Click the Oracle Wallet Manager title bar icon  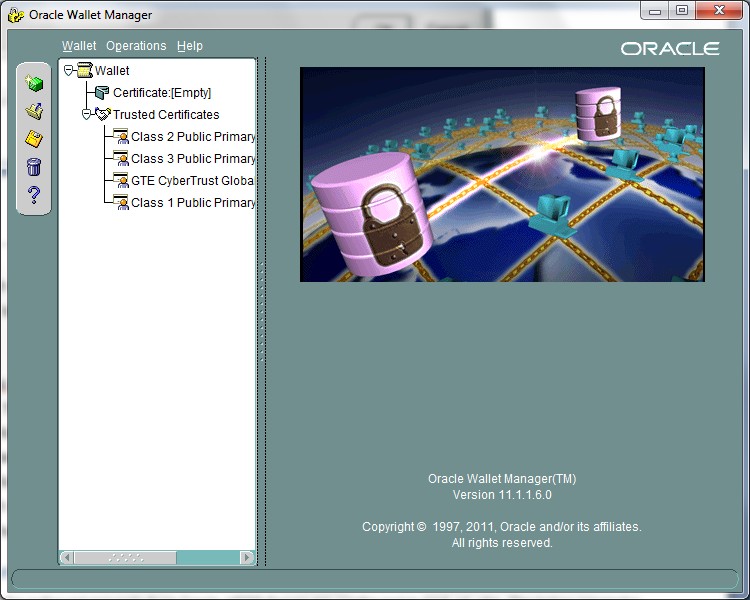16,15
